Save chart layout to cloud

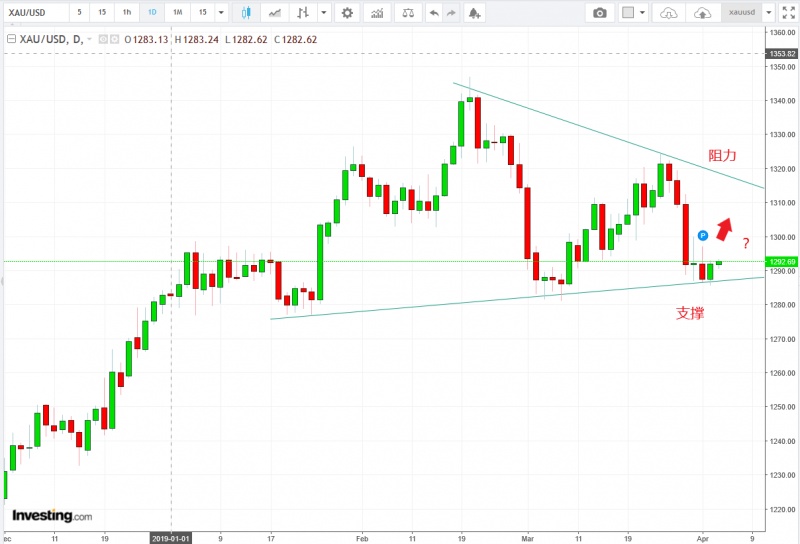700,13
